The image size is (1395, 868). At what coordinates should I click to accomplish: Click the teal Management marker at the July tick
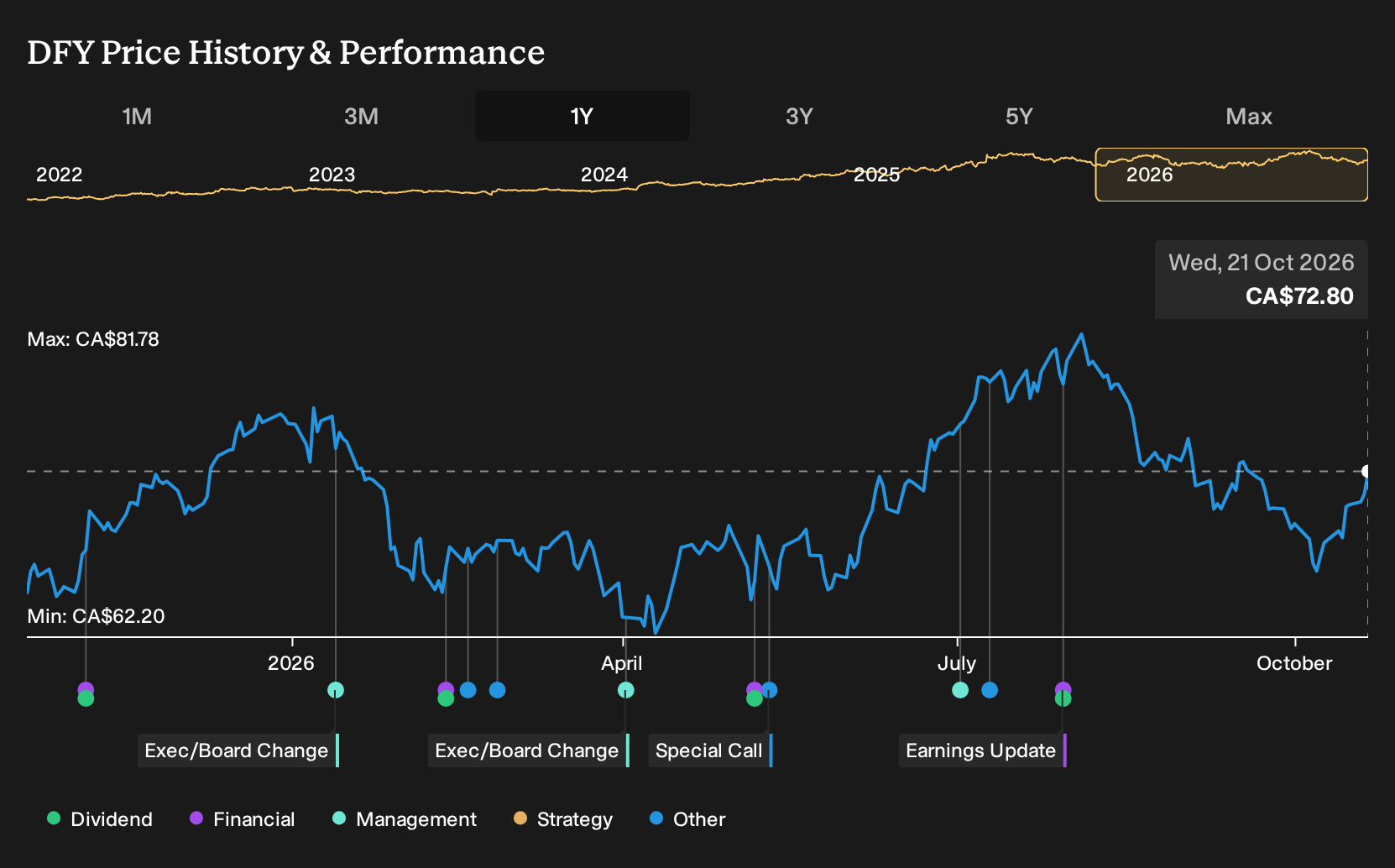point(960,690)
